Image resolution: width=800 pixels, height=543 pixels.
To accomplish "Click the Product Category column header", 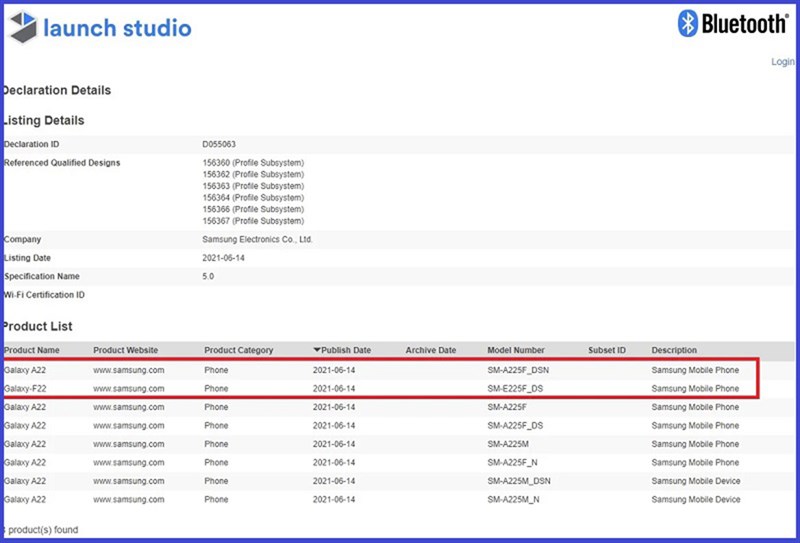I will tap(239, 351).
